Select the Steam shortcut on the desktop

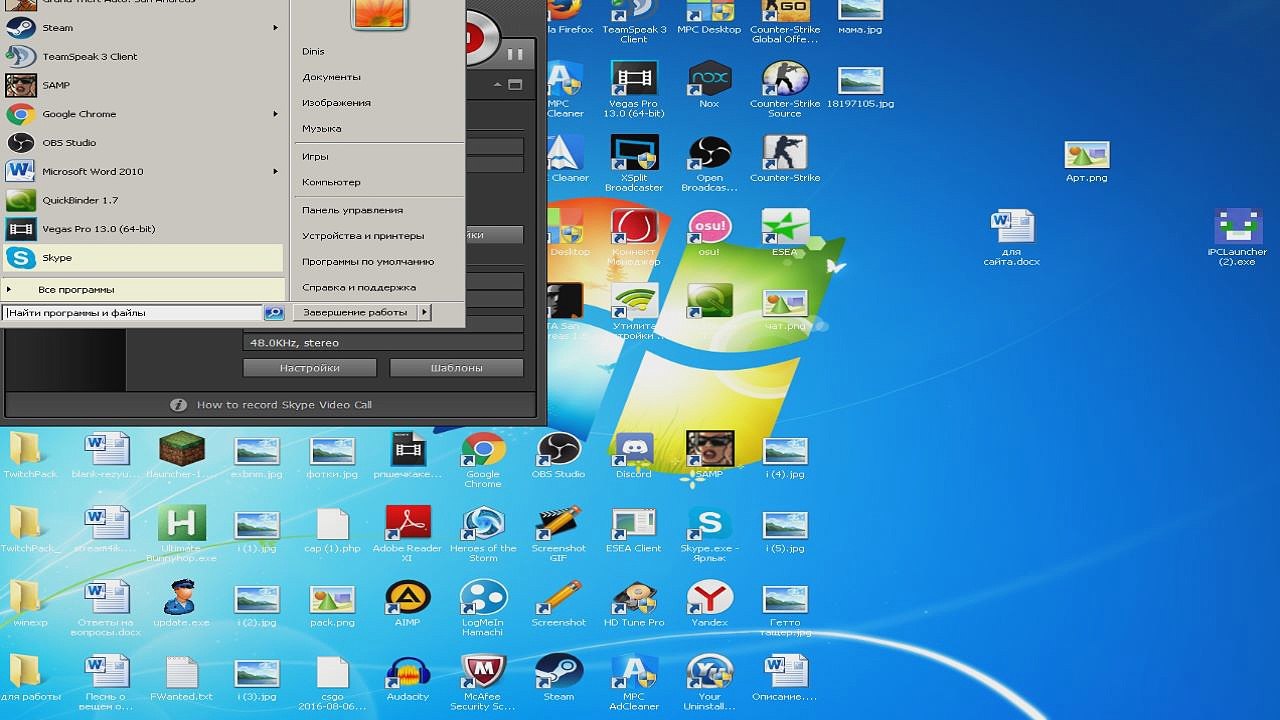tap(558, 678)
